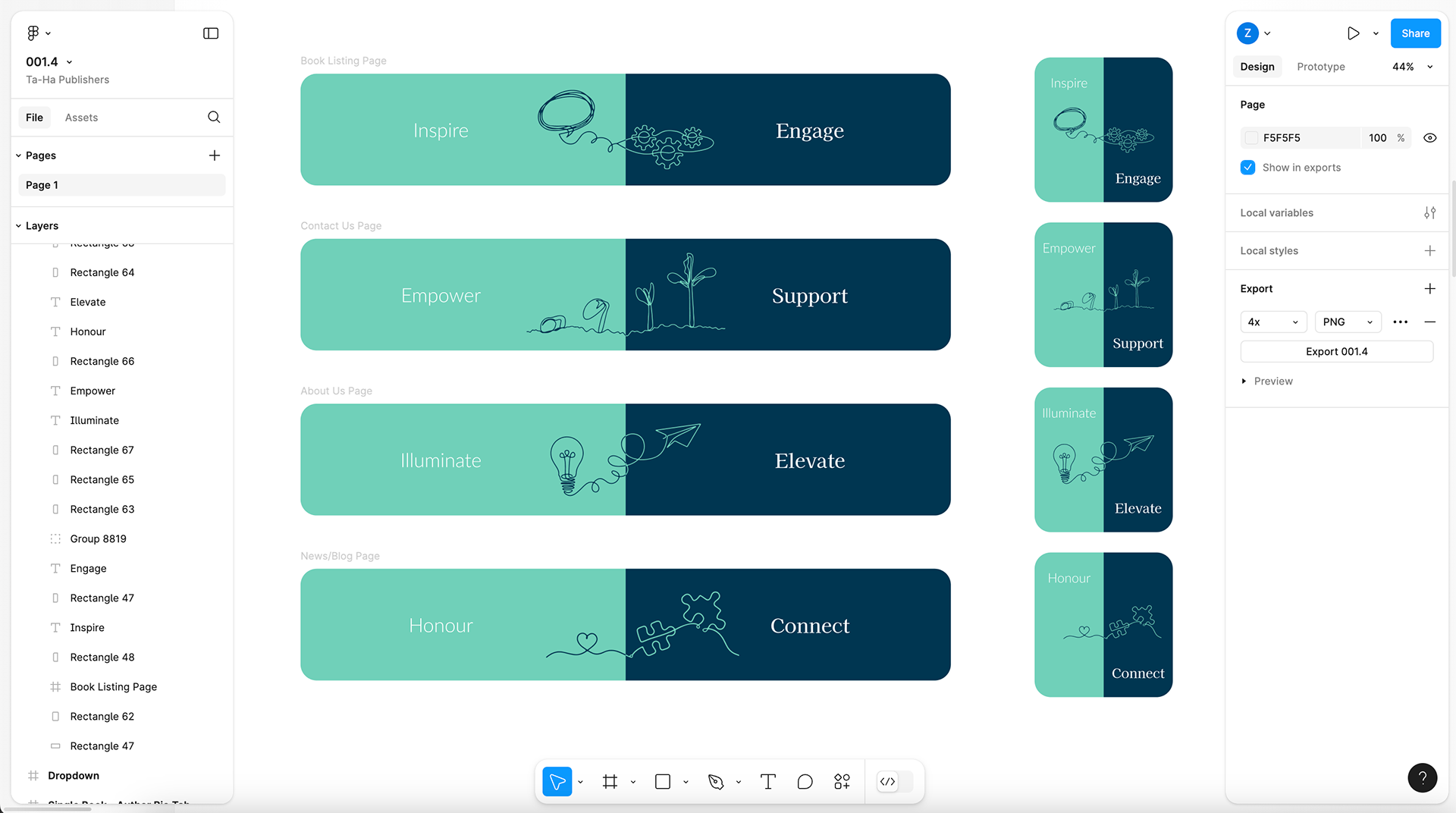Open Move tool options chevron
Viewport: 1456px width, 813px height.
580,782
